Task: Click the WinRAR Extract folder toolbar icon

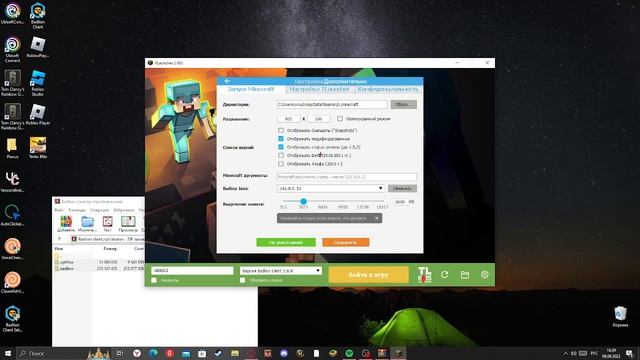Action: (87, 224)
